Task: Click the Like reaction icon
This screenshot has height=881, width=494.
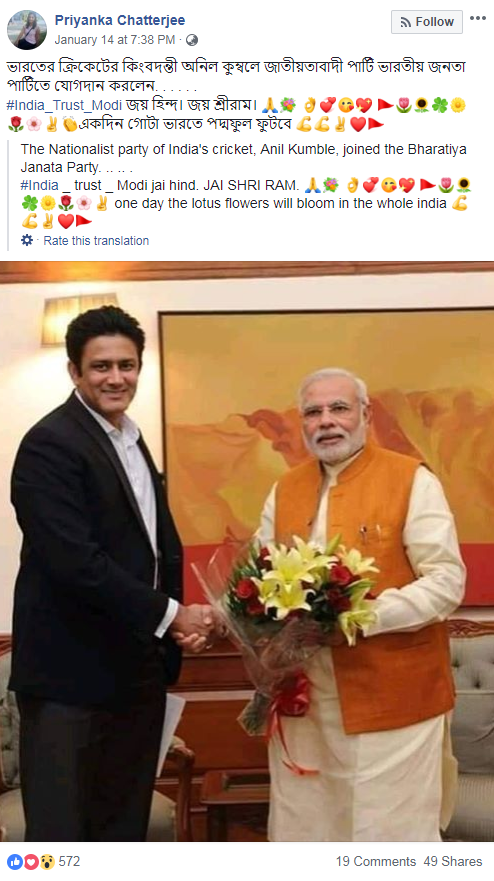Action: [x=13, y=861]
